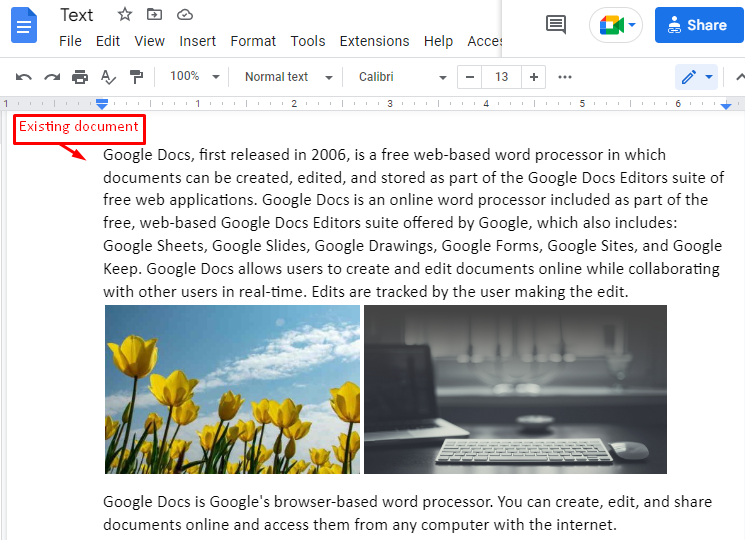Open the Normal text style dropdown

(x=288, y=77)
